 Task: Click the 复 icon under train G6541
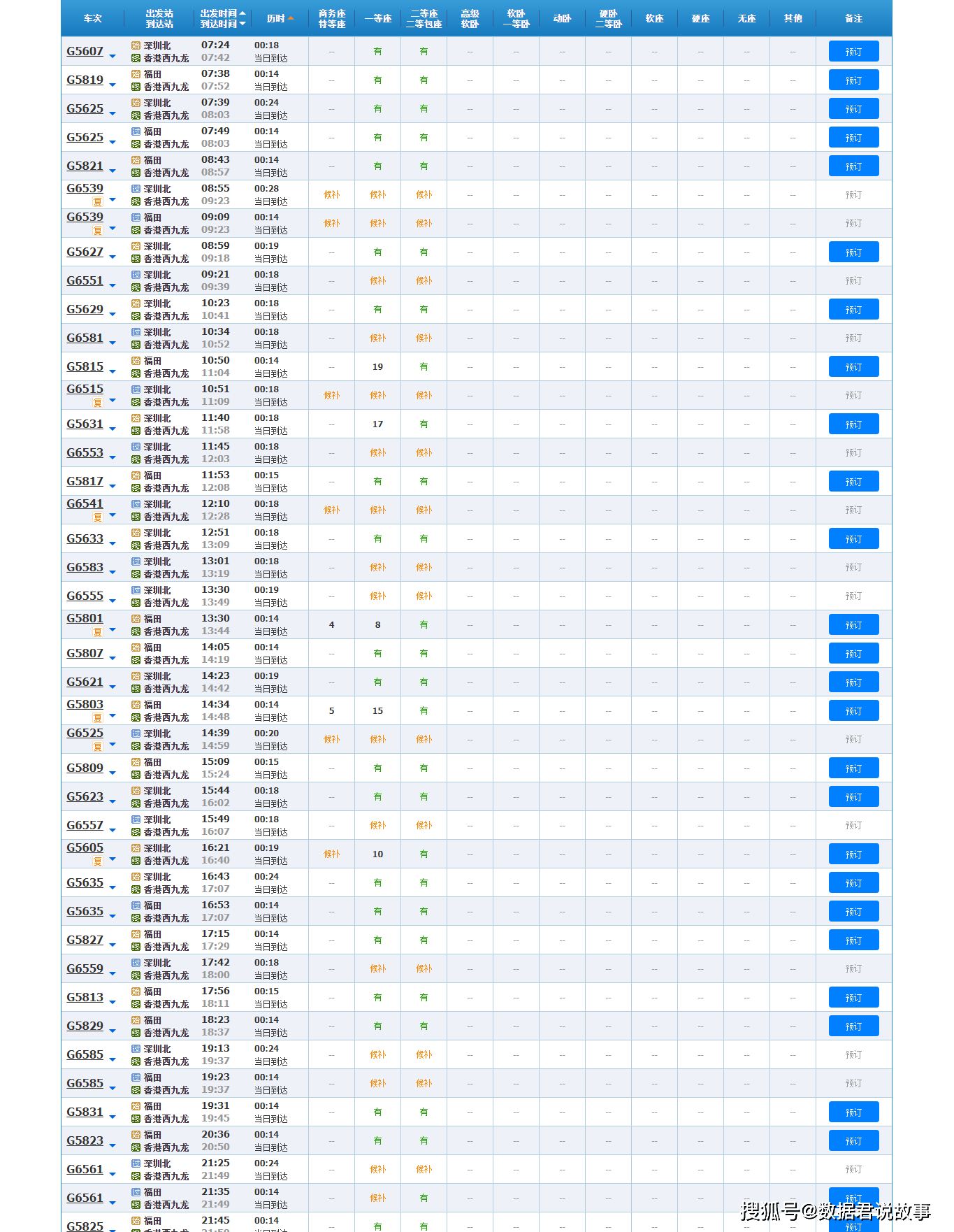tap(98, 517)
